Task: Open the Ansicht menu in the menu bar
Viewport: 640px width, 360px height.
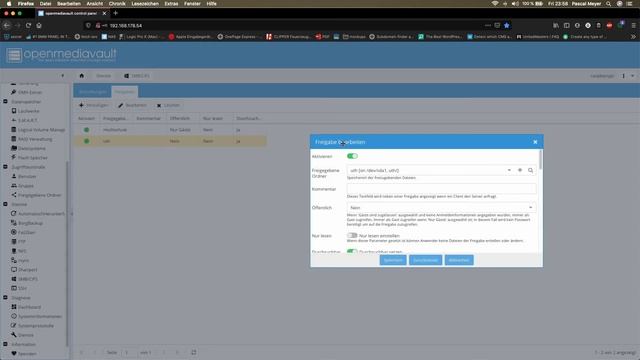Action: (94, 4)
